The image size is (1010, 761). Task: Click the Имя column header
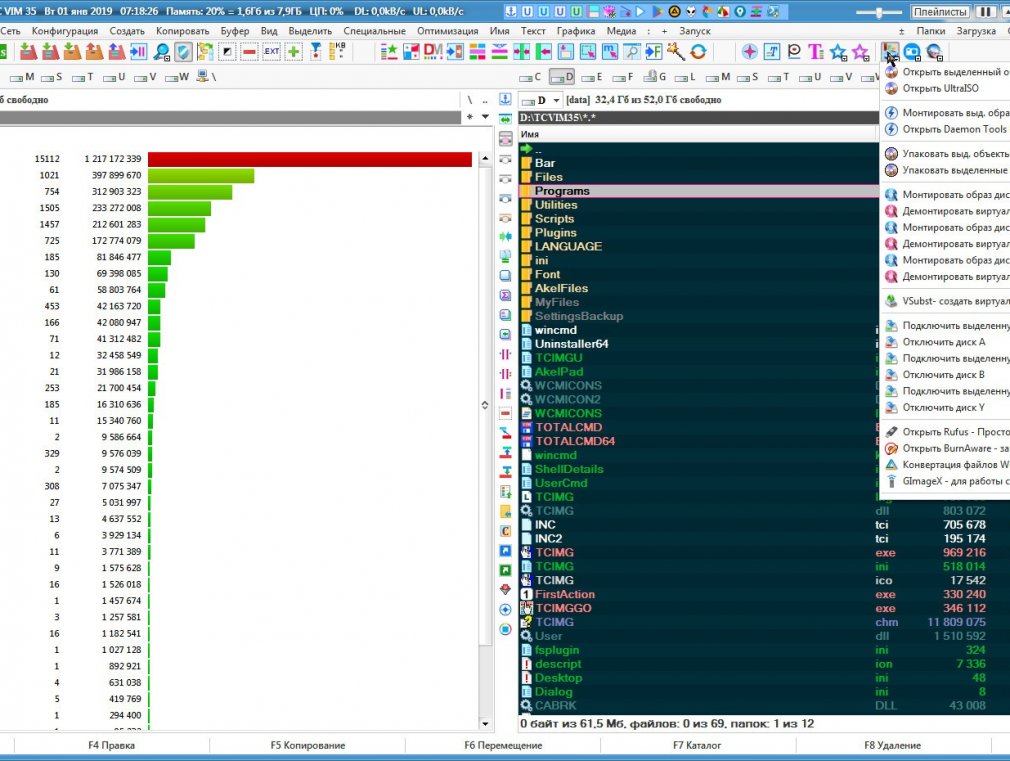698,134
